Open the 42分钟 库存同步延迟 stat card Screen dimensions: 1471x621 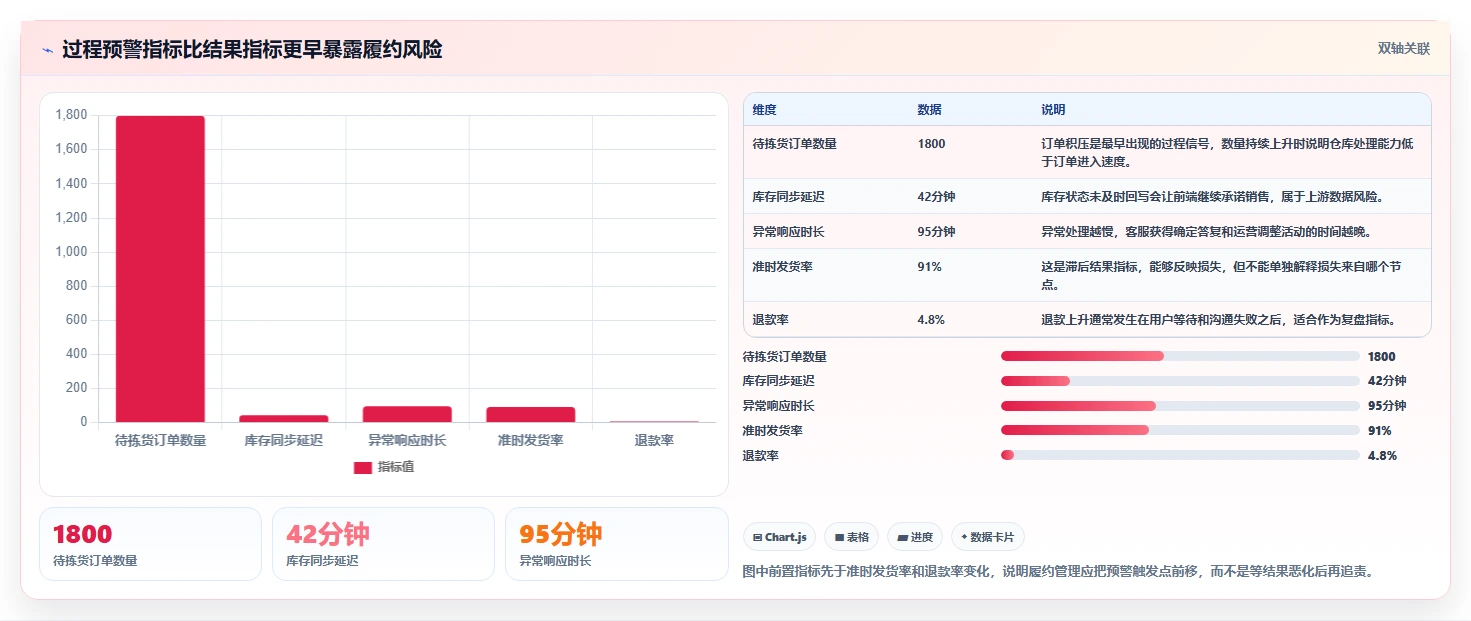click(383, 544)
